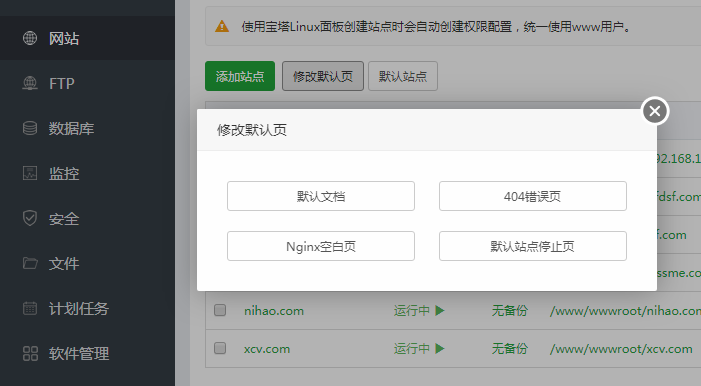Open the nihao.com site link

274,311
